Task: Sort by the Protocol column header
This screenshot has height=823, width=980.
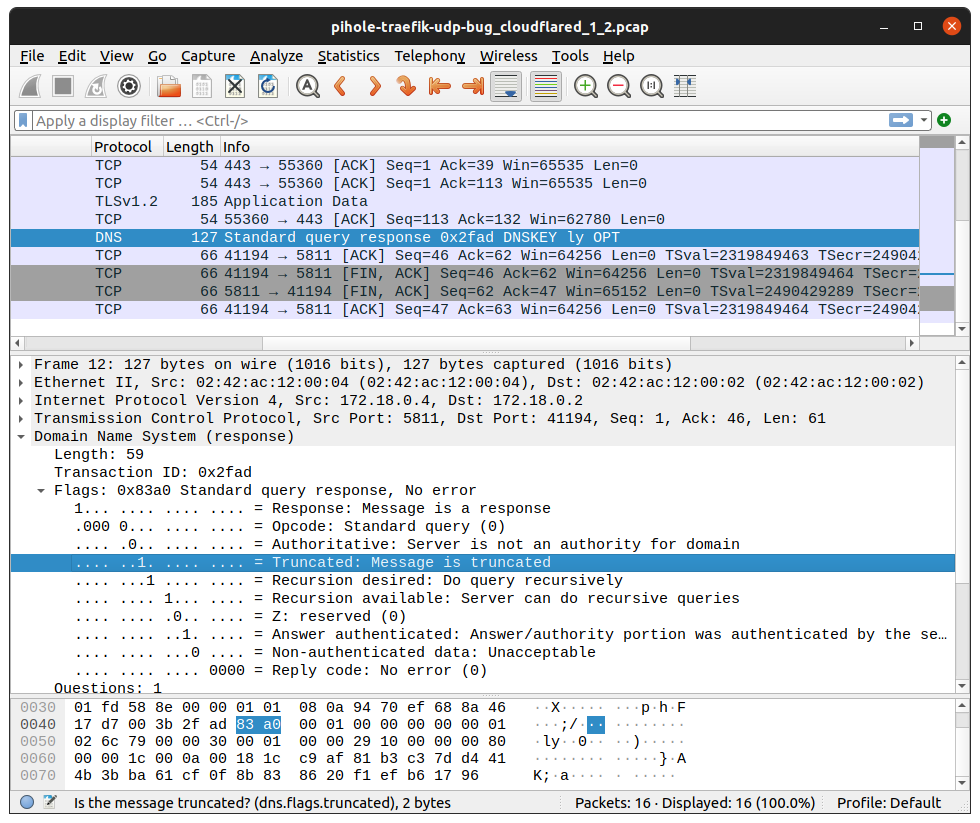Action: [x=127, y=147]
